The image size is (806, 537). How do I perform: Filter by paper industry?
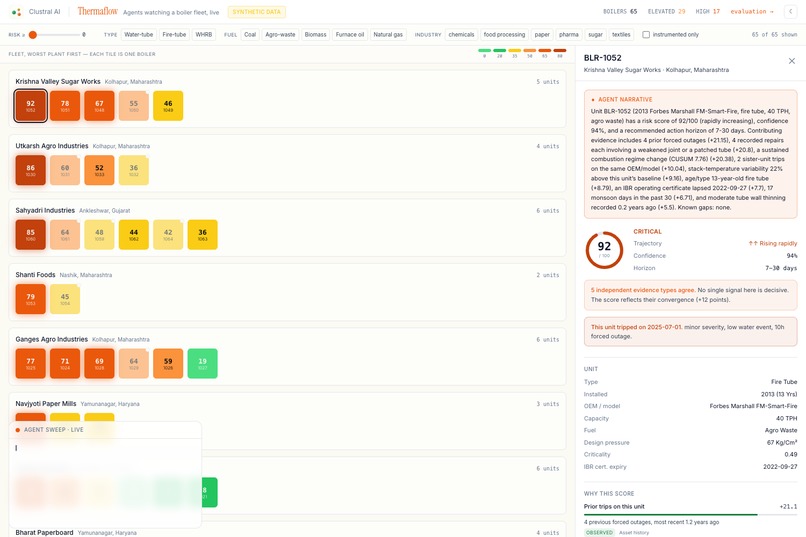[542, 35]
